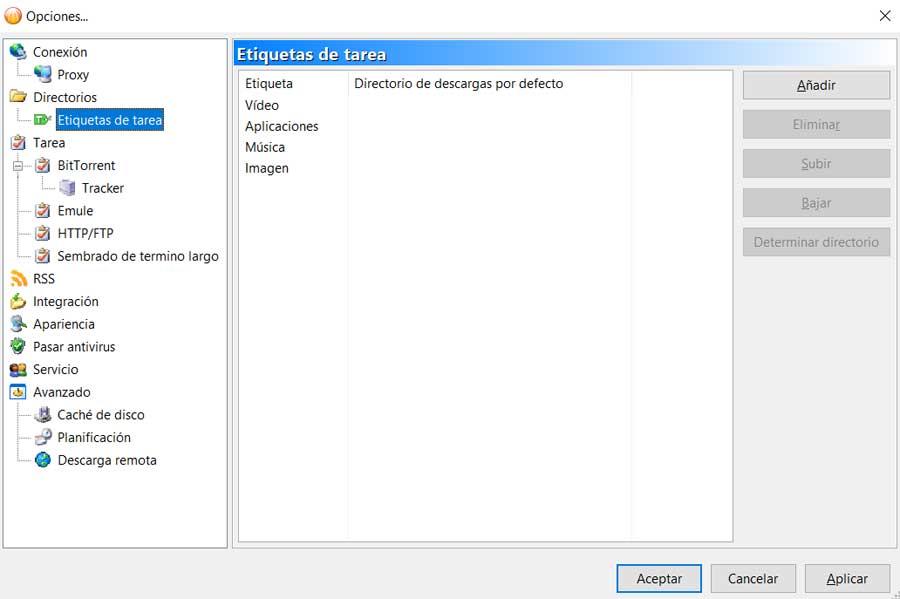Image resolution: width=900 pixels, height=599 pixels.
Task: Open the RSS options
Action: coord(44,279)
